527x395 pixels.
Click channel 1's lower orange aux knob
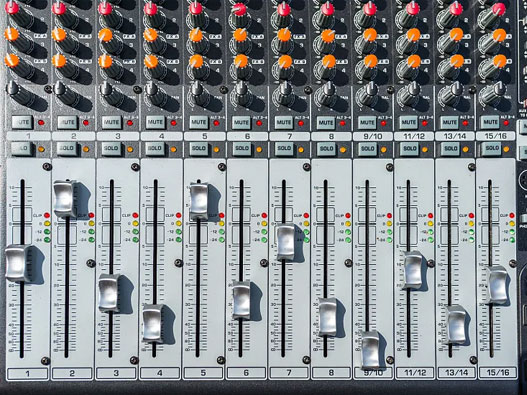12,61
